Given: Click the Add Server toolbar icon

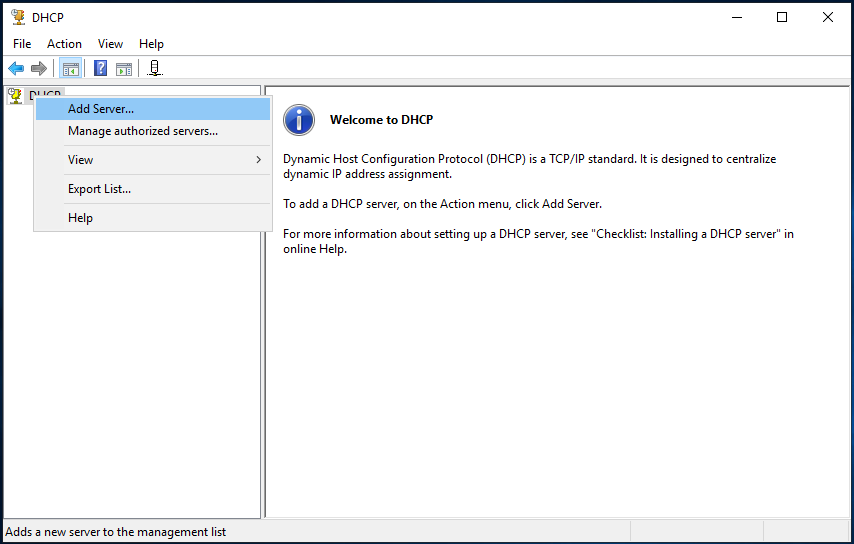Looking at the screenshot, I should tap(154, 68).
